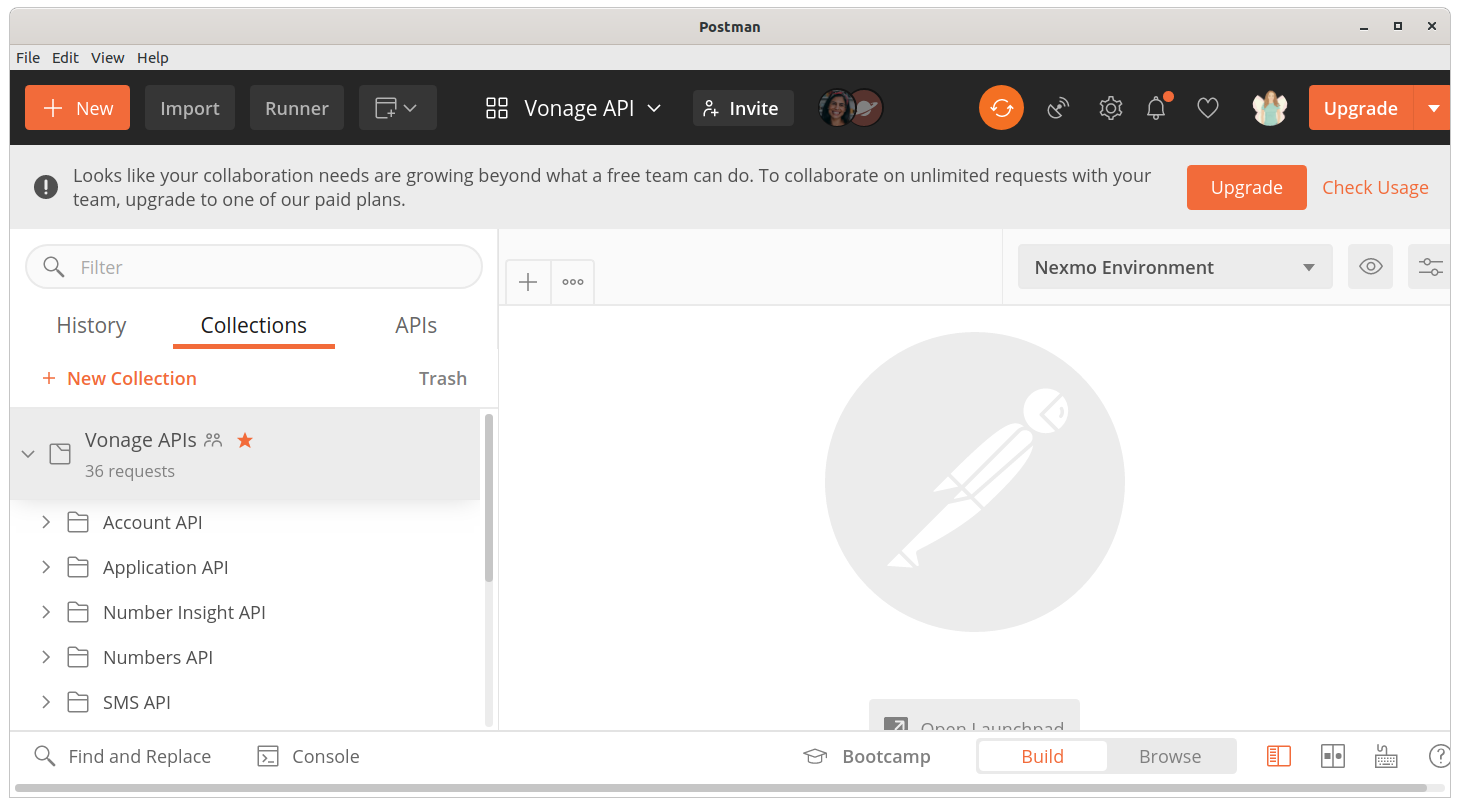Expand the Account API folder
This screenshot has width=1460, height=807.
(x=46, y=522)
